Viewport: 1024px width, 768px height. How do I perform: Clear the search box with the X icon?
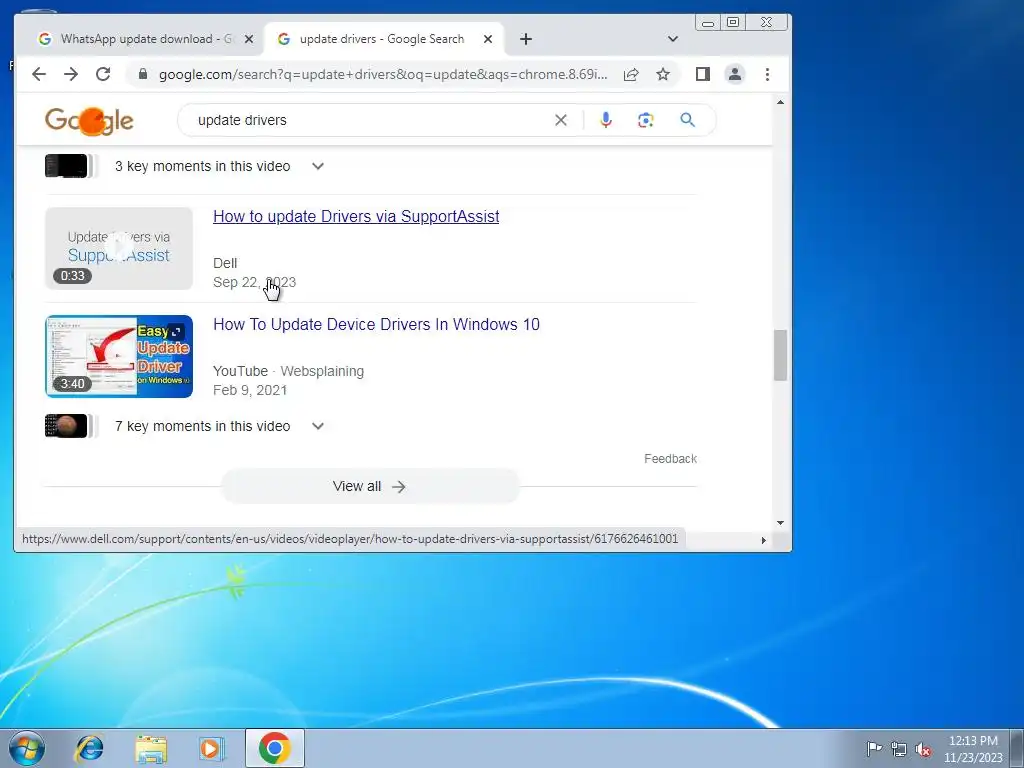pyautogui.click(x=561, y=120)
